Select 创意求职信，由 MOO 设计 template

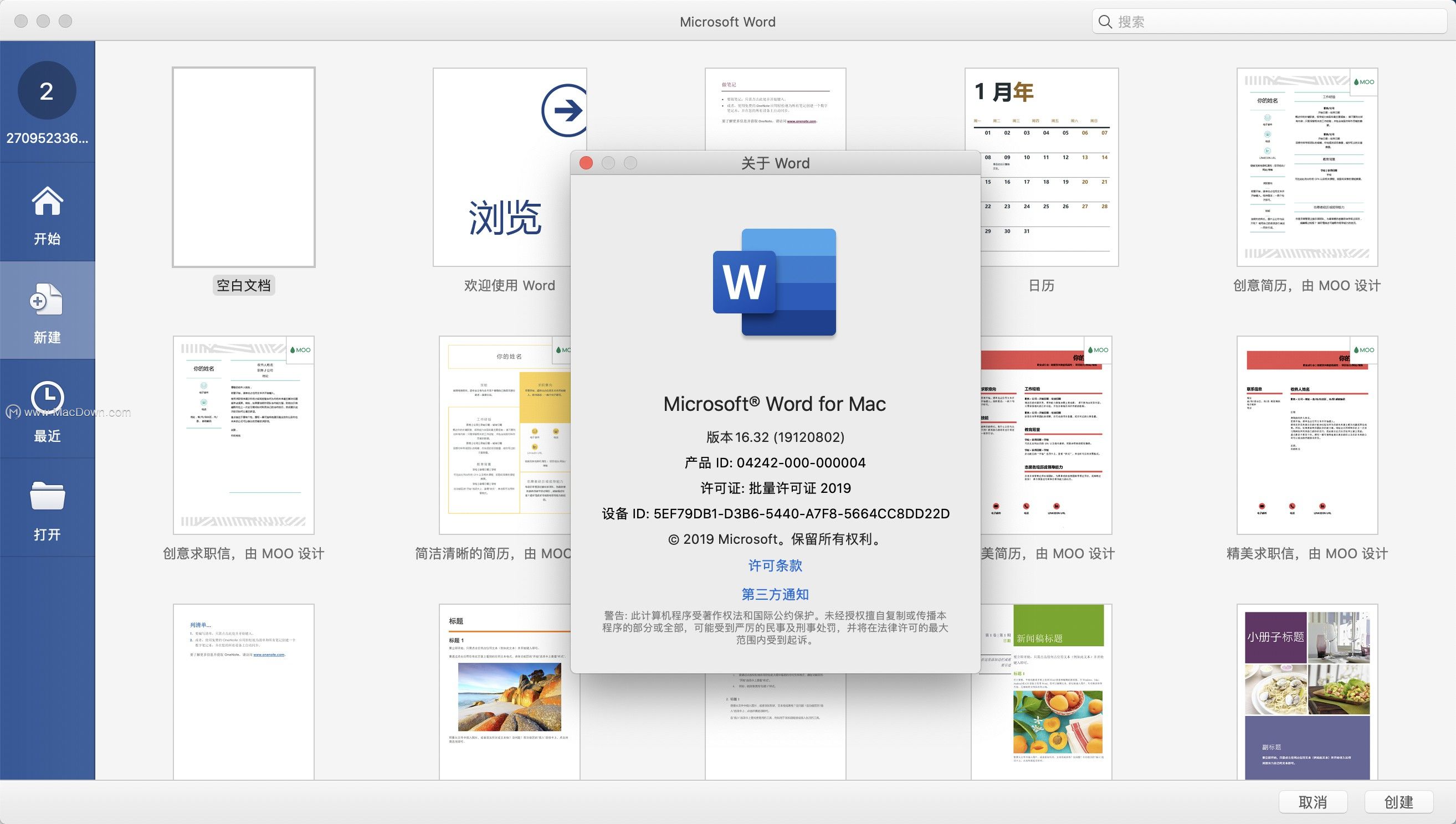tap(243, 435)
